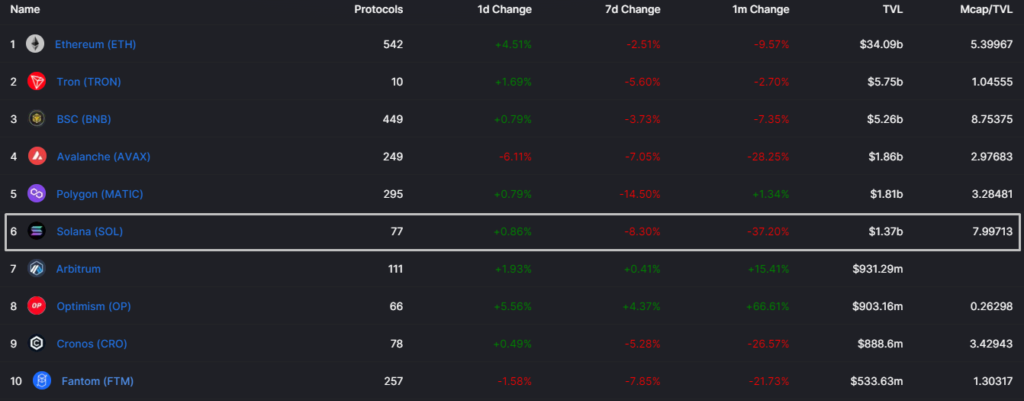Click the Optimism logo icon
Screen dimensions: 1024x401
(x=37, y=306)
